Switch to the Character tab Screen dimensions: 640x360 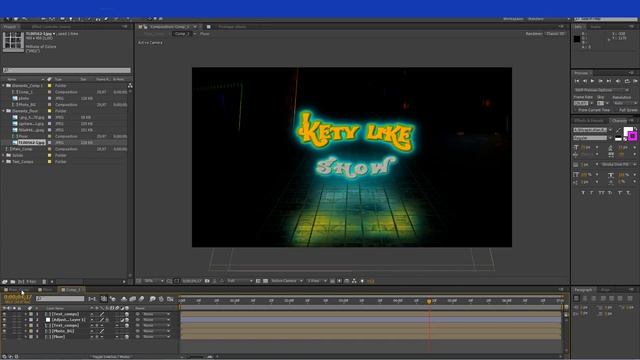tap(619, 121)
